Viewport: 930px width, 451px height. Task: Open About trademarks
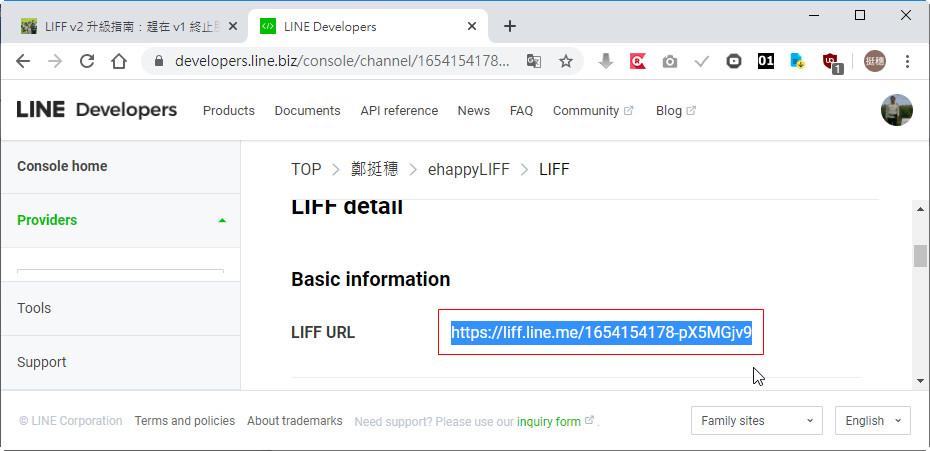click(x=295, y=421)
